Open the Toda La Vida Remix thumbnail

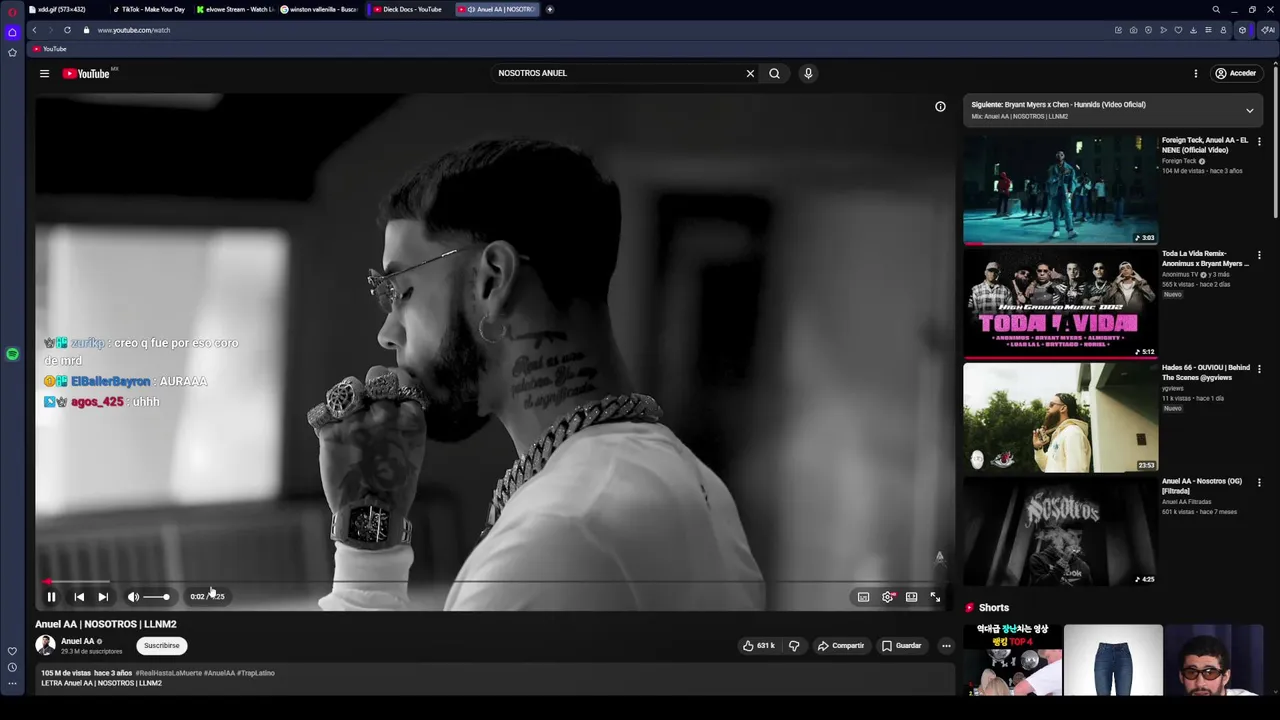(x=1060, y=304)
